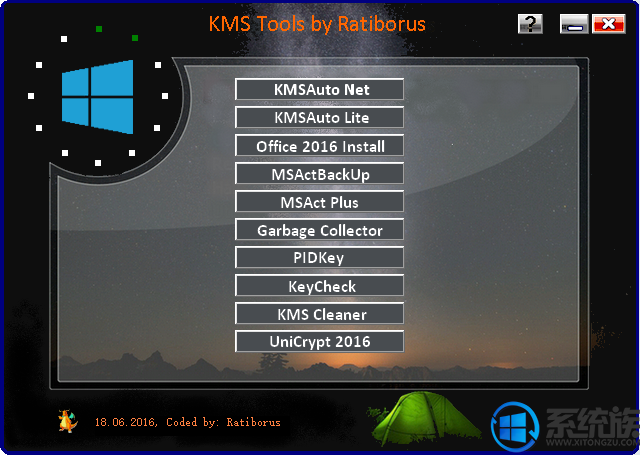Click the blue Windows logo
Viewport: 640px width, 455px height.
point(98,97)
